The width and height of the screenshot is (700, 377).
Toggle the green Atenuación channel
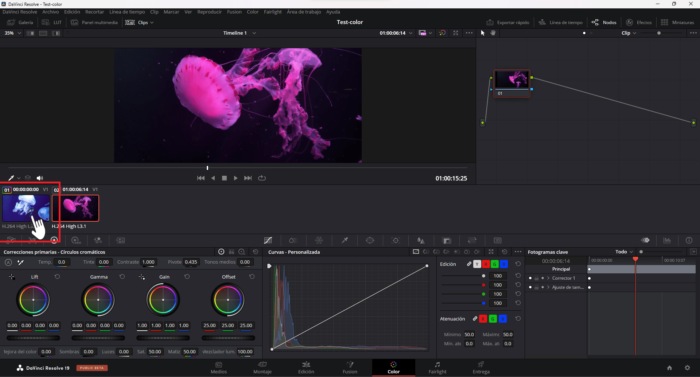pos(492,319)
